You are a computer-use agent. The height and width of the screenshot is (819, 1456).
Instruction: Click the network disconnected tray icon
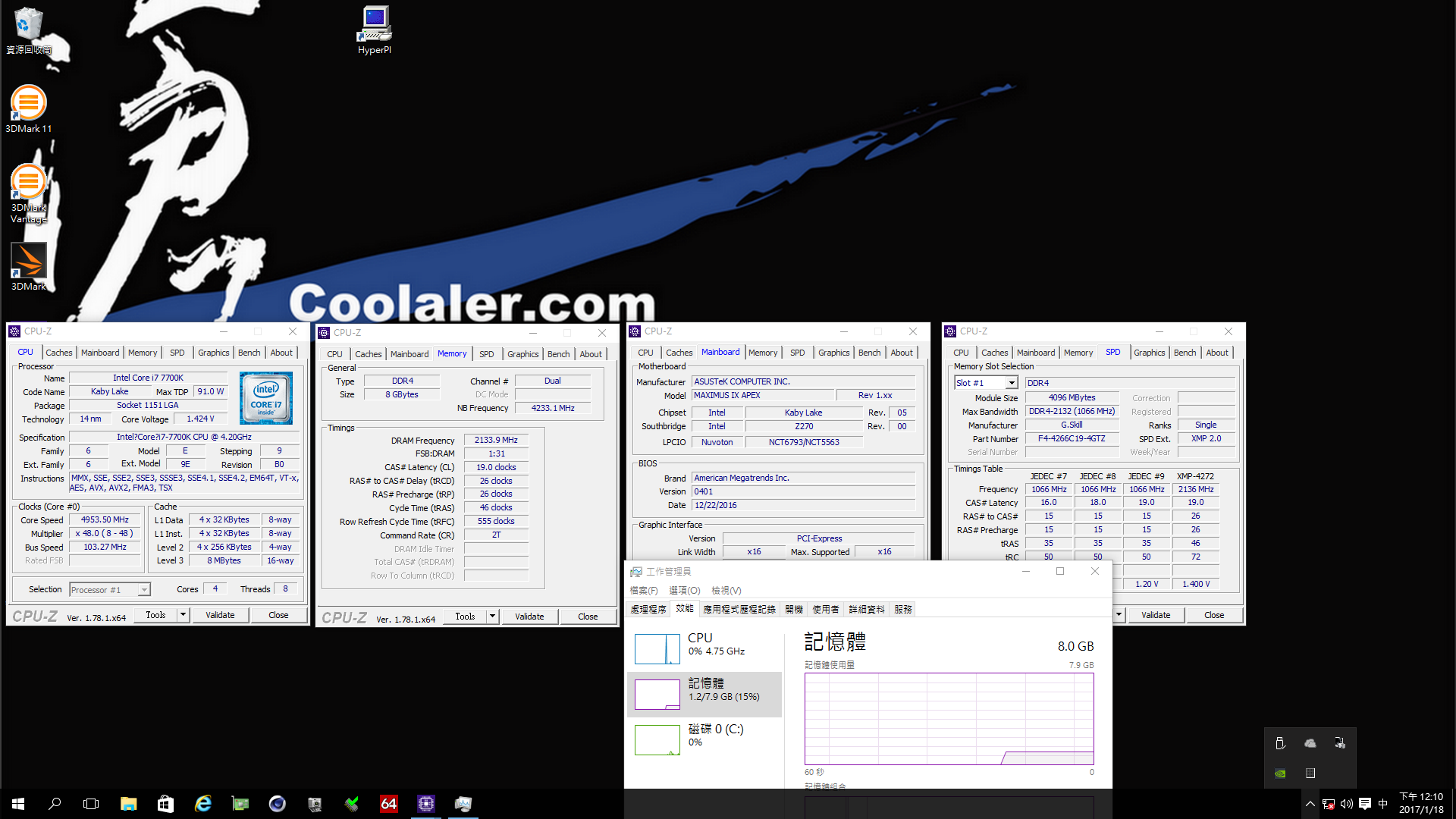(x=1328, y=804)
